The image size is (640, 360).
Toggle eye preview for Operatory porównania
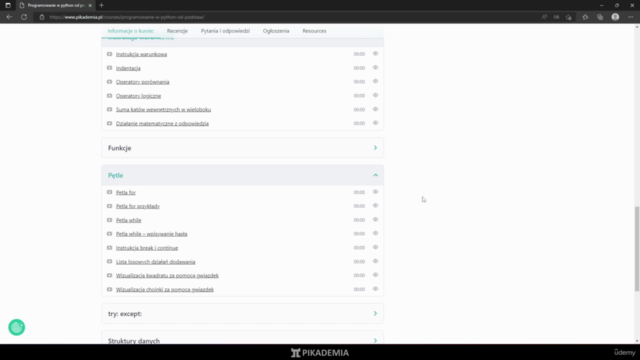pos(375,81)
